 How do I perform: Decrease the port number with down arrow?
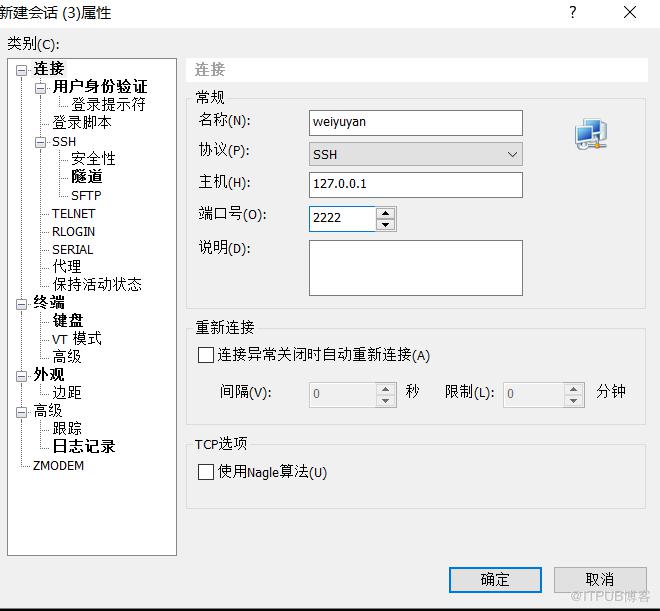[386, 225]
